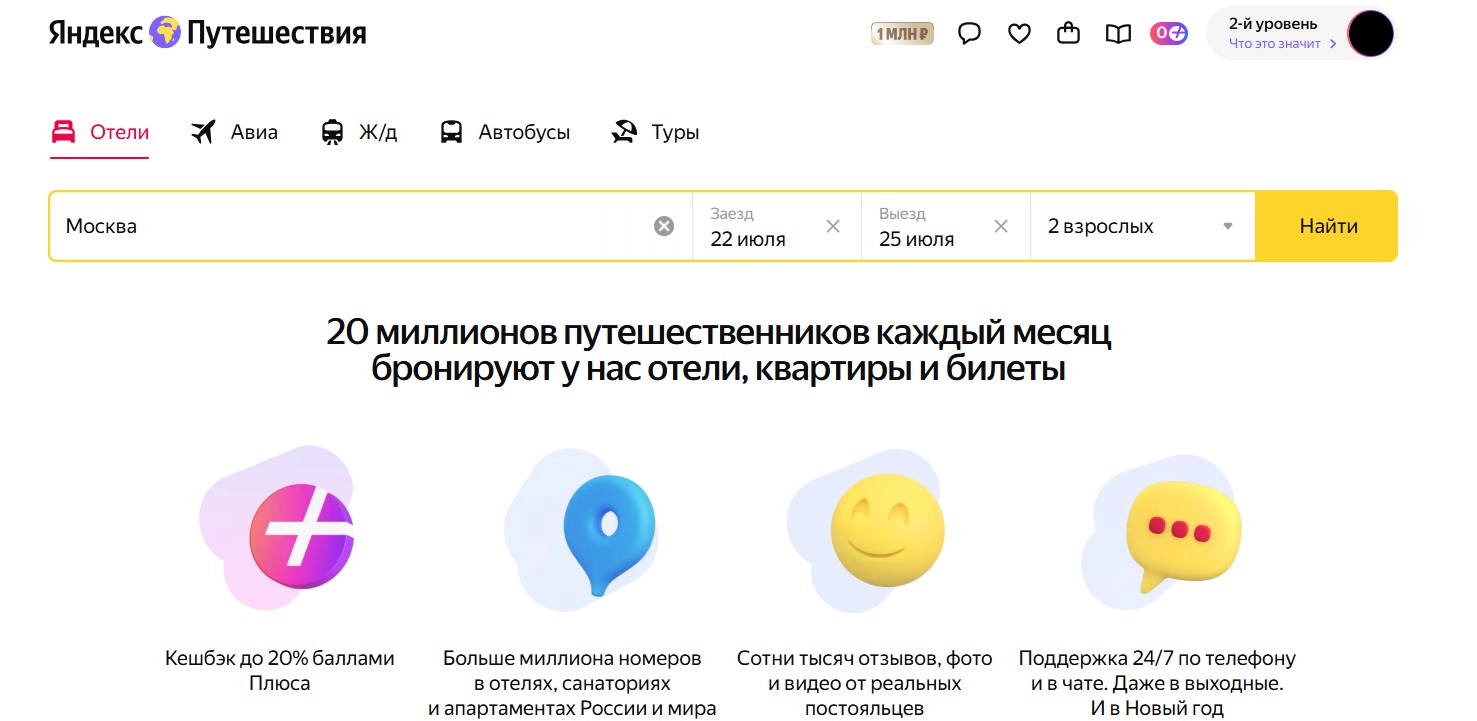Open favorites via the heart icon

click(x=1019, y=34)
